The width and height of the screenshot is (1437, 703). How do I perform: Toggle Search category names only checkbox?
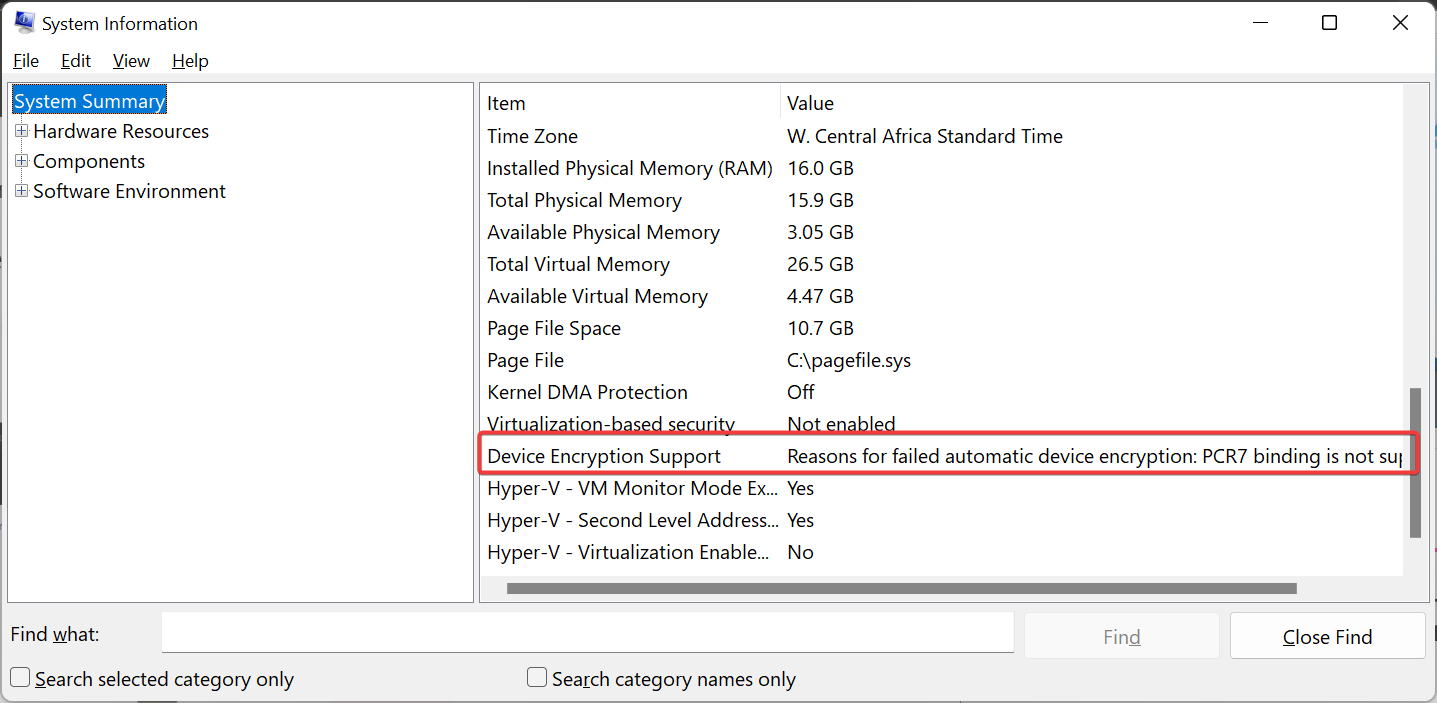coord(537,679)
